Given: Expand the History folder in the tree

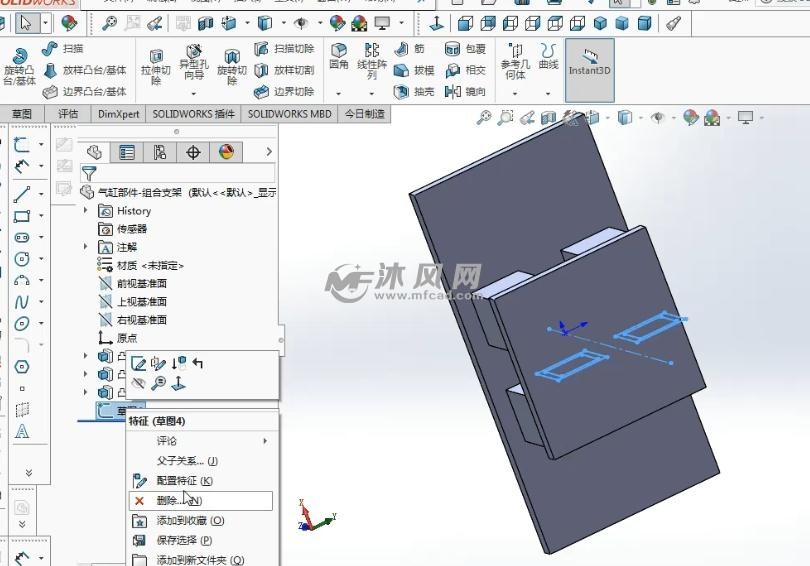Looking at the screenshot, I should [x=86, y=210].
